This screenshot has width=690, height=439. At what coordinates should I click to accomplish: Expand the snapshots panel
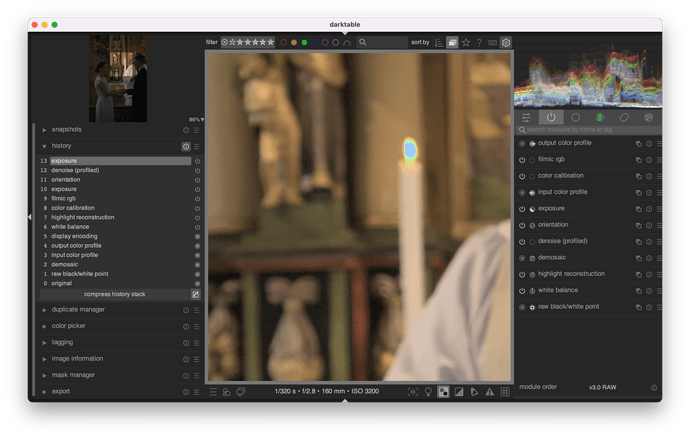[44, 130]
